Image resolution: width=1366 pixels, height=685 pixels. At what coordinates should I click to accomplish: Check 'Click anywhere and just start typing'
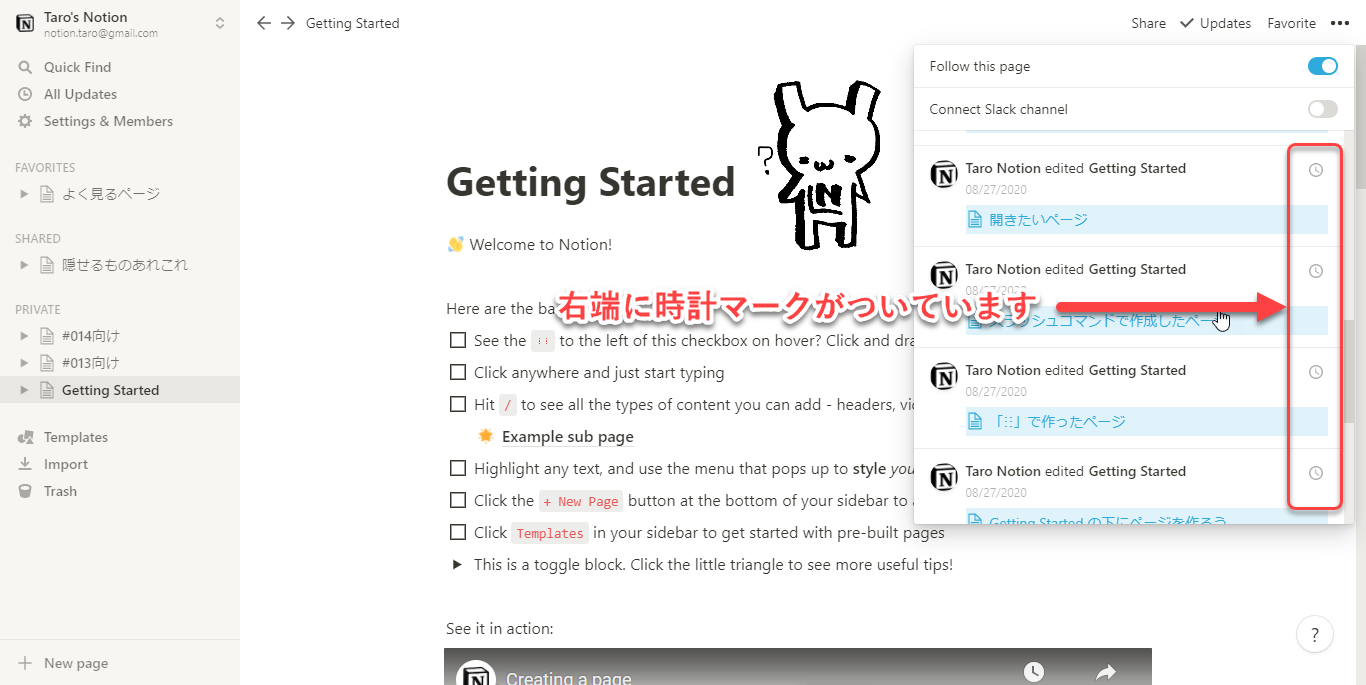458,372
